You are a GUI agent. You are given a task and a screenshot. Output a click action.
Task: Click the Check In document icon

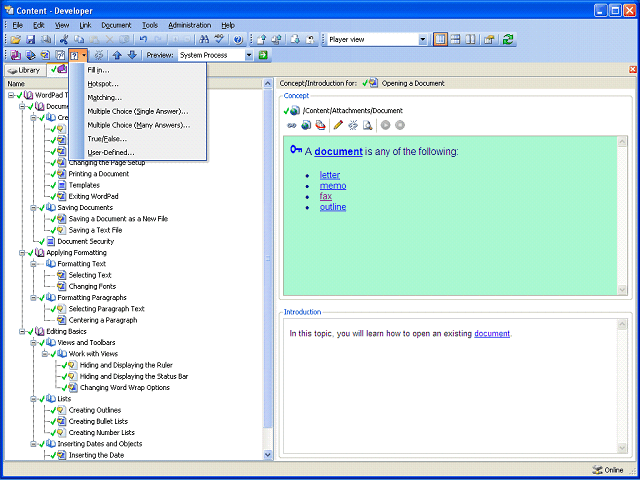click(262, 40)
